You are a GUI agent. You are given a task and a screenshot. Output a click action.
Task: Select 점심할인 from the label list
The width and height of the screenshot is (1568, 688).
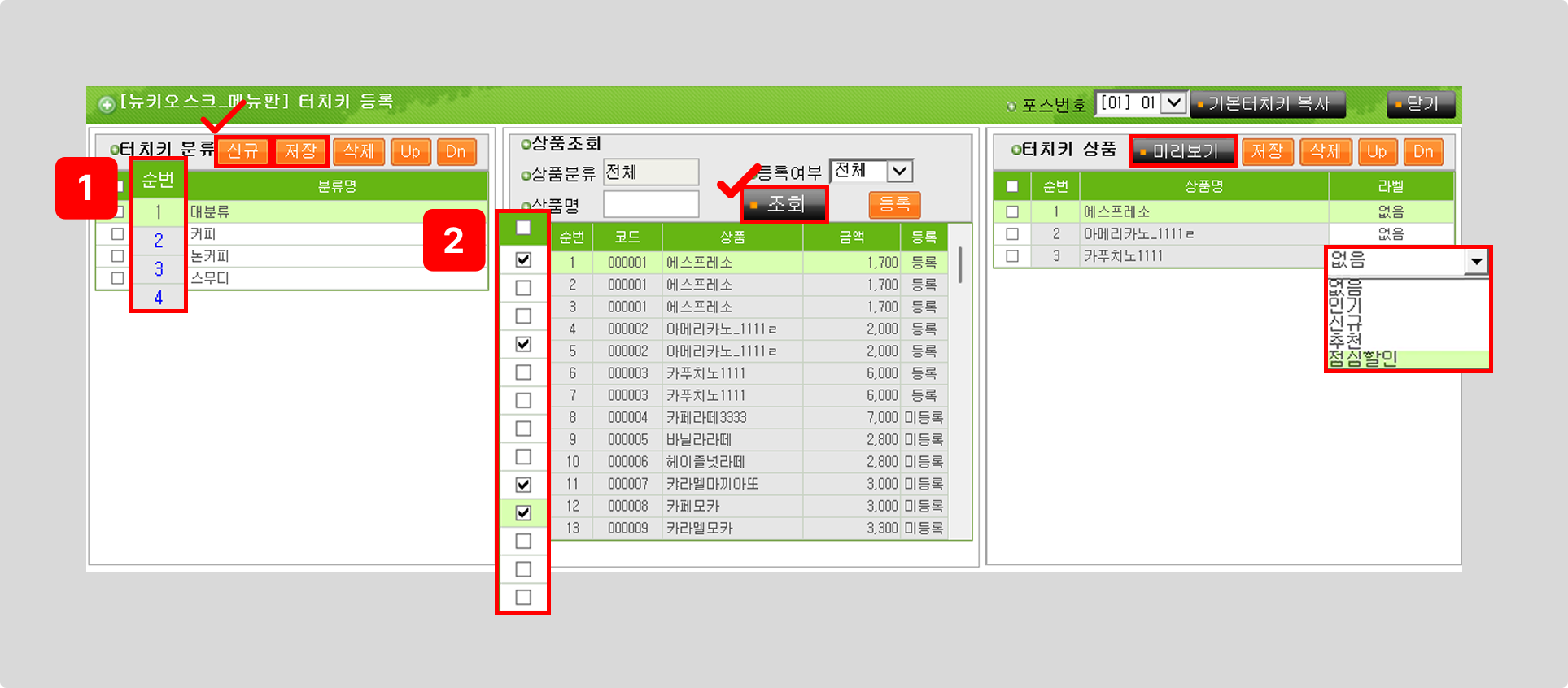pyautogui.click(x=1363, y=359)
